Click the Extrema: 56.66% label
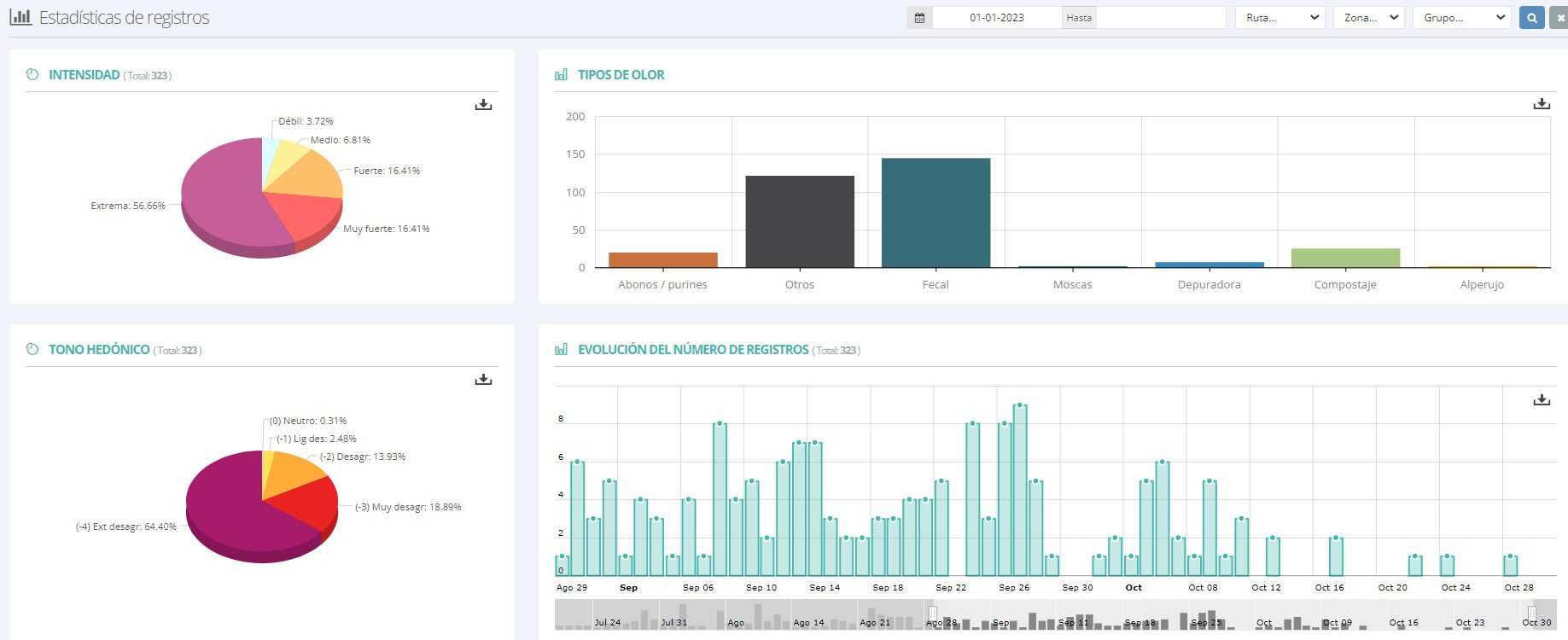This screenshot has height=640, width=1568. click(x=128, y=206)
